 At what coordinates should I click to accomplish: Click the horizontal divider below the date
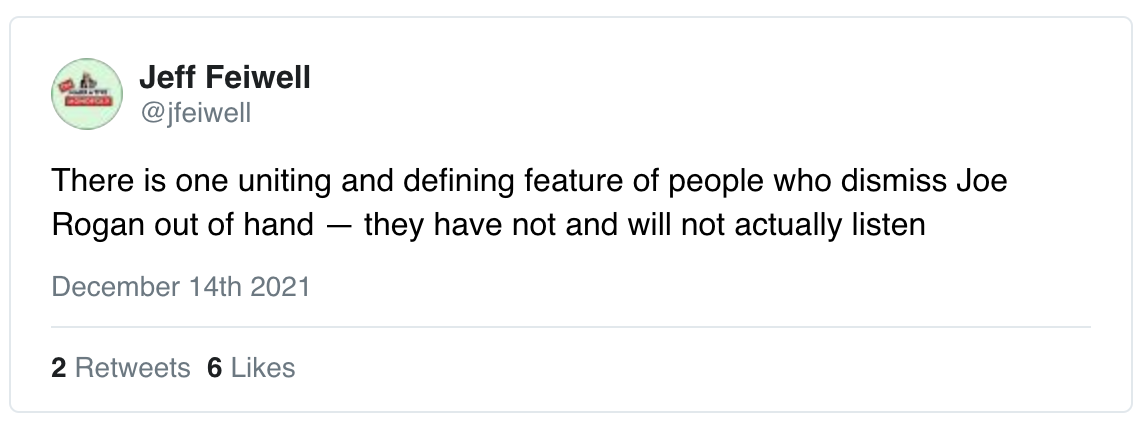tap(571, 327)
